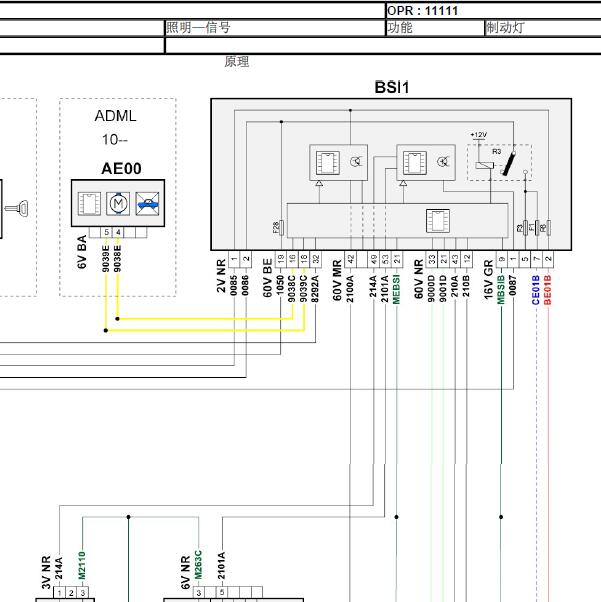Viewport: 601px width, 602px height.
Task: Select green wire label M263C
Action: click(x=198, y=565)
